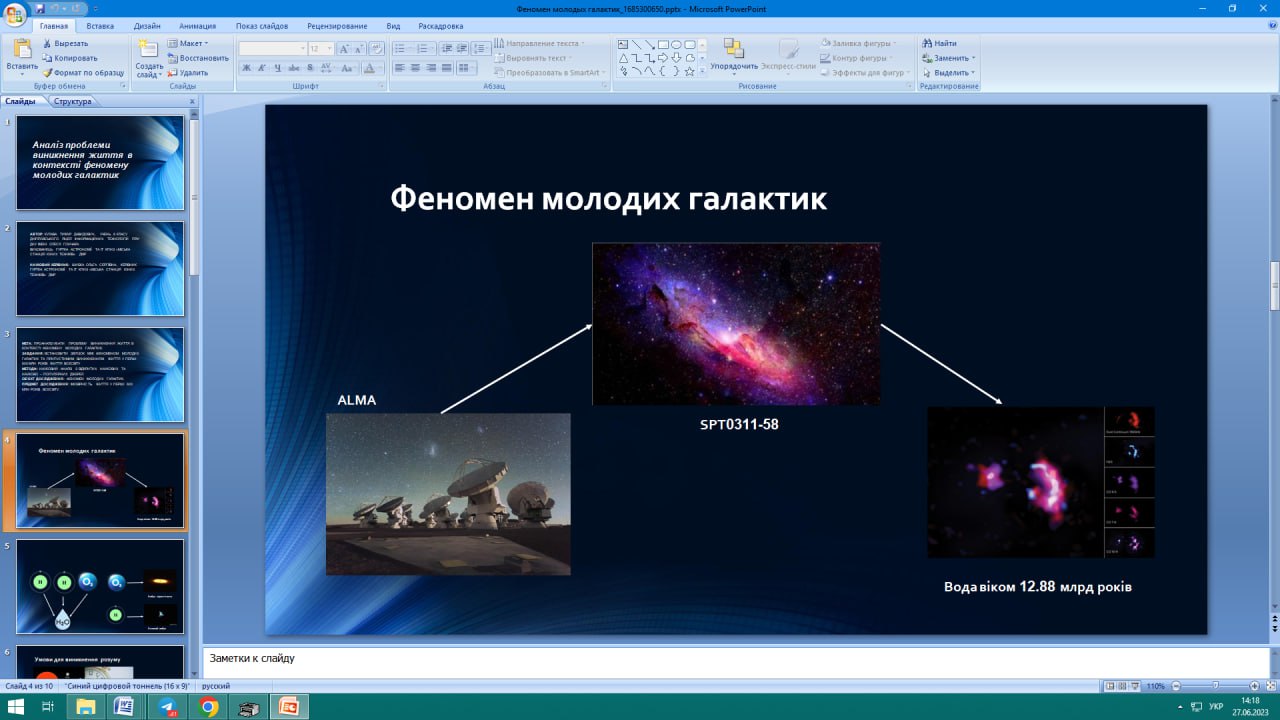1280x720 pixels.
Task: Click the zoom slider handle in status bar
Action: point(1215,686)
